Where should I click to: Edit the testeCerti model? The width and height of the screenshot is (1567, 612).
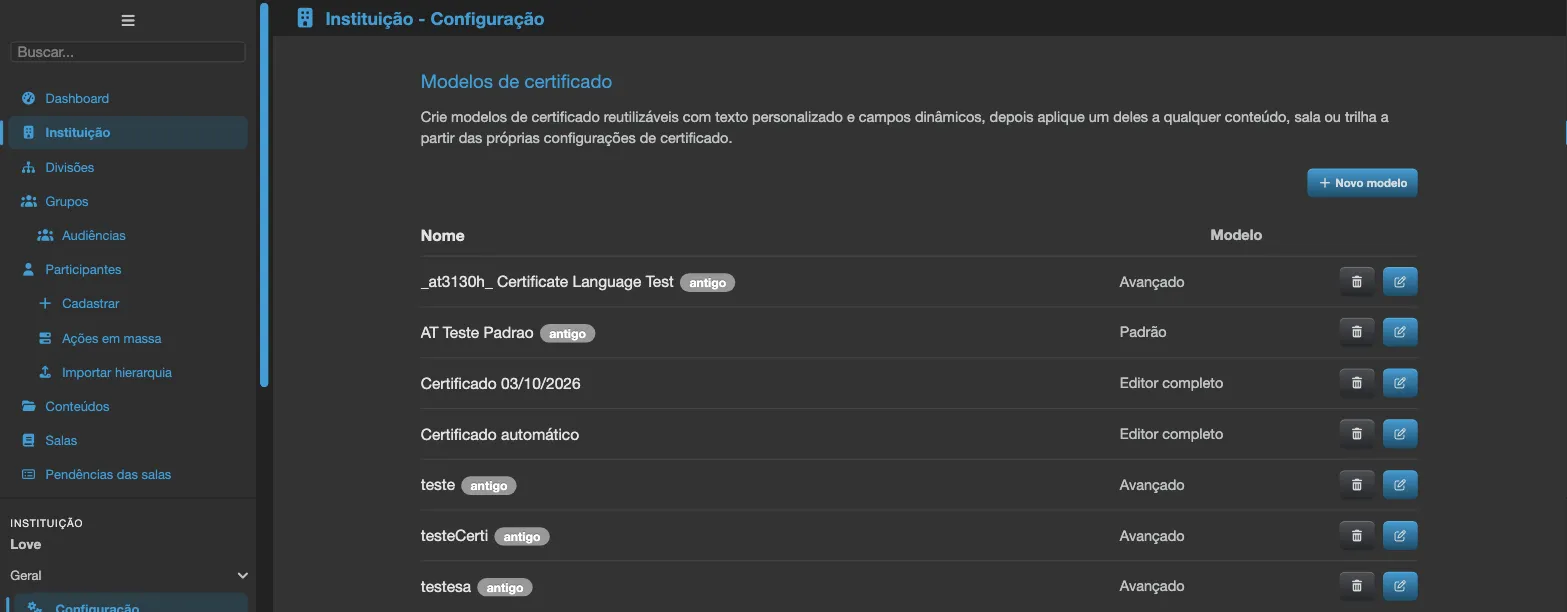1400,536
